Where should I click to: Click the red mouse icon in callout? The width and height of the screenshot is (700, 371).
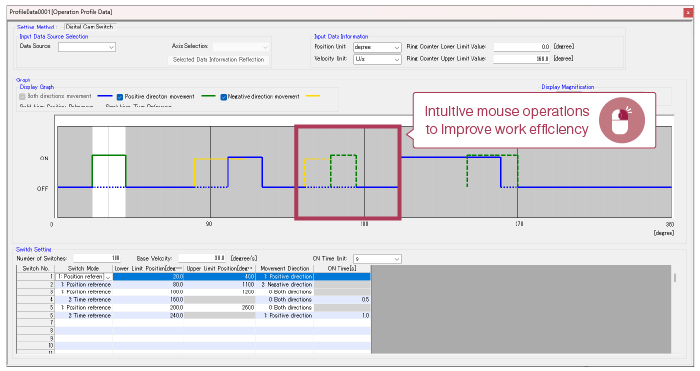click(621, 120)
